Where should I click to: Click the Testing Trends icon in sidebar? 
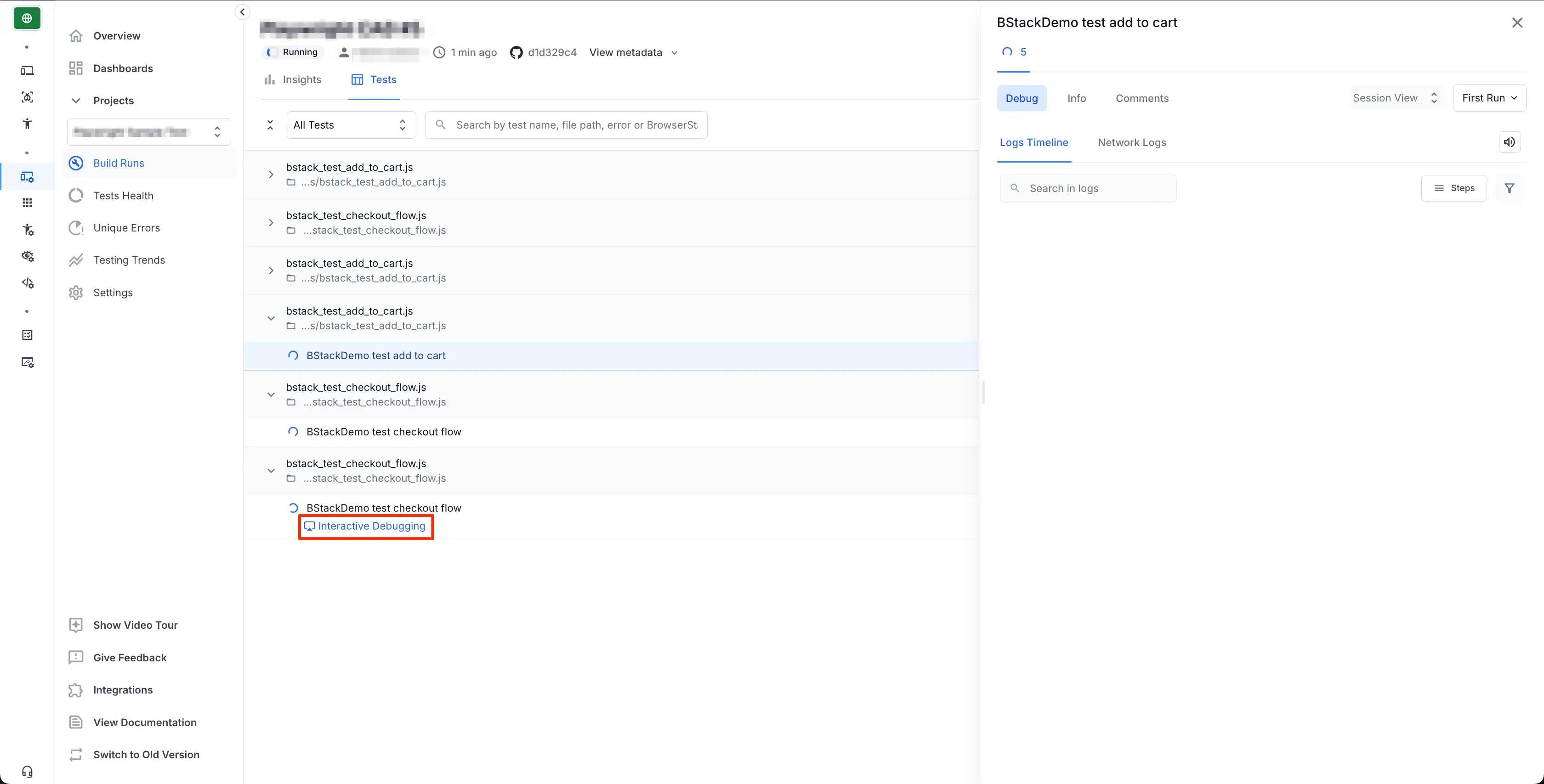pos(77,259)
